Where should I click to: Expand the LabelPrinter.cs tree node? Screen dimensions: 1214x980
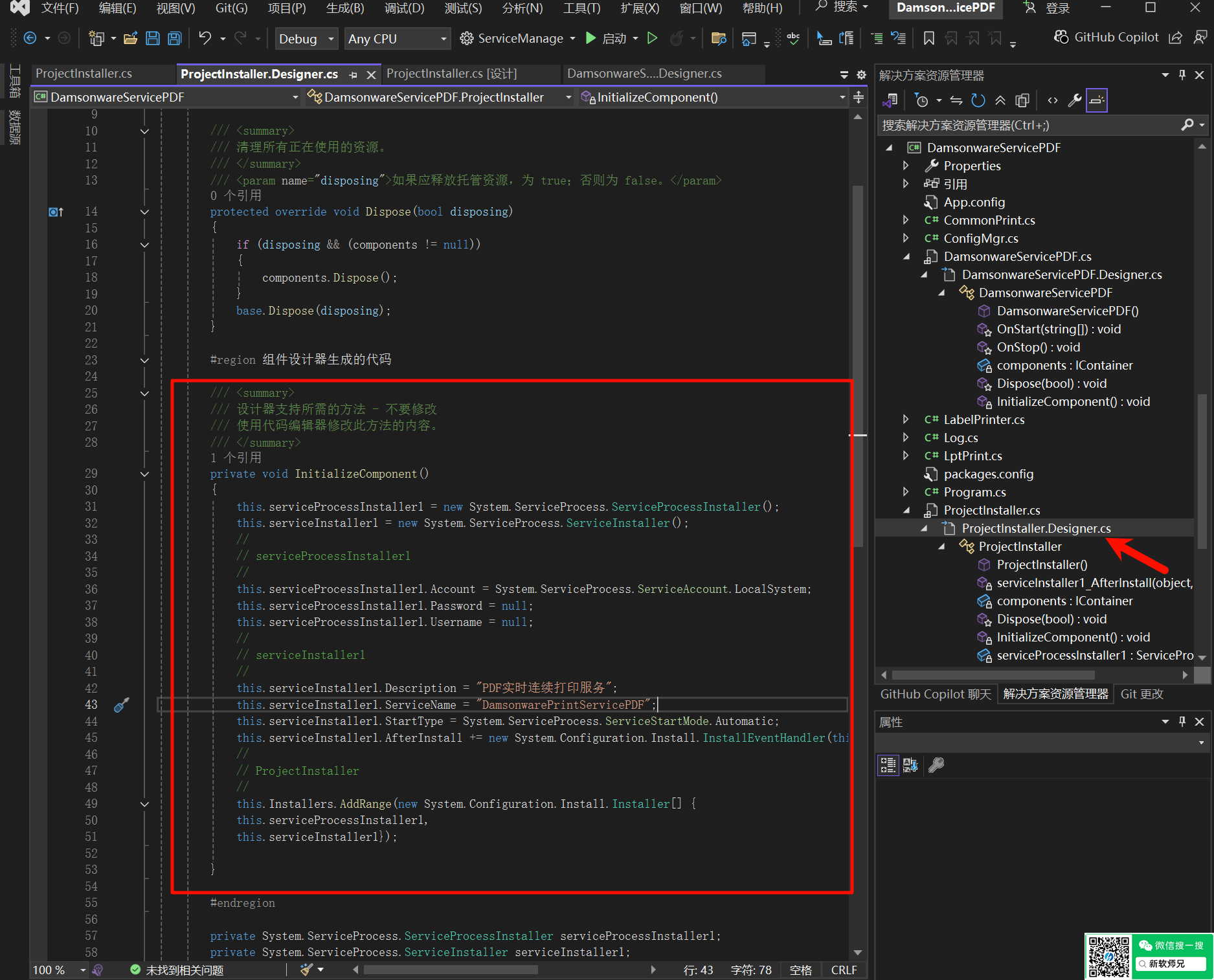pyautogui.click(x=906, y=419)
